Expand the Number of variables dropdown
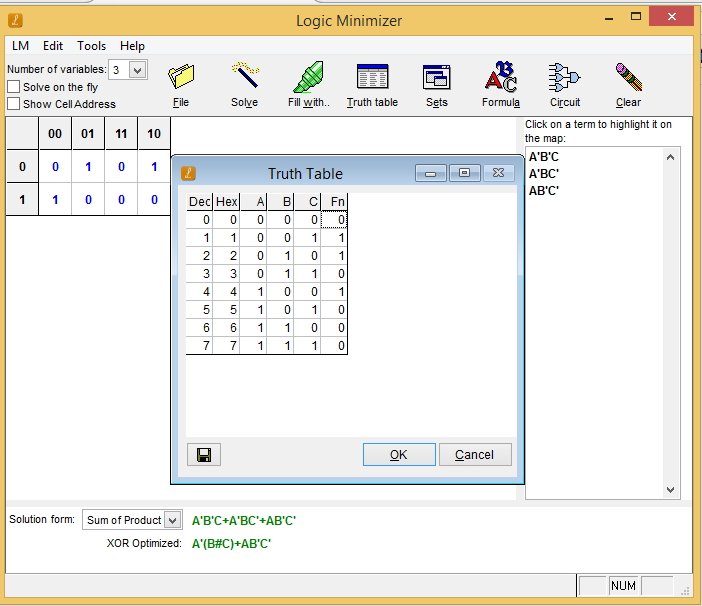The width and height of the screenshot is (702, 606). coord(138,70)
